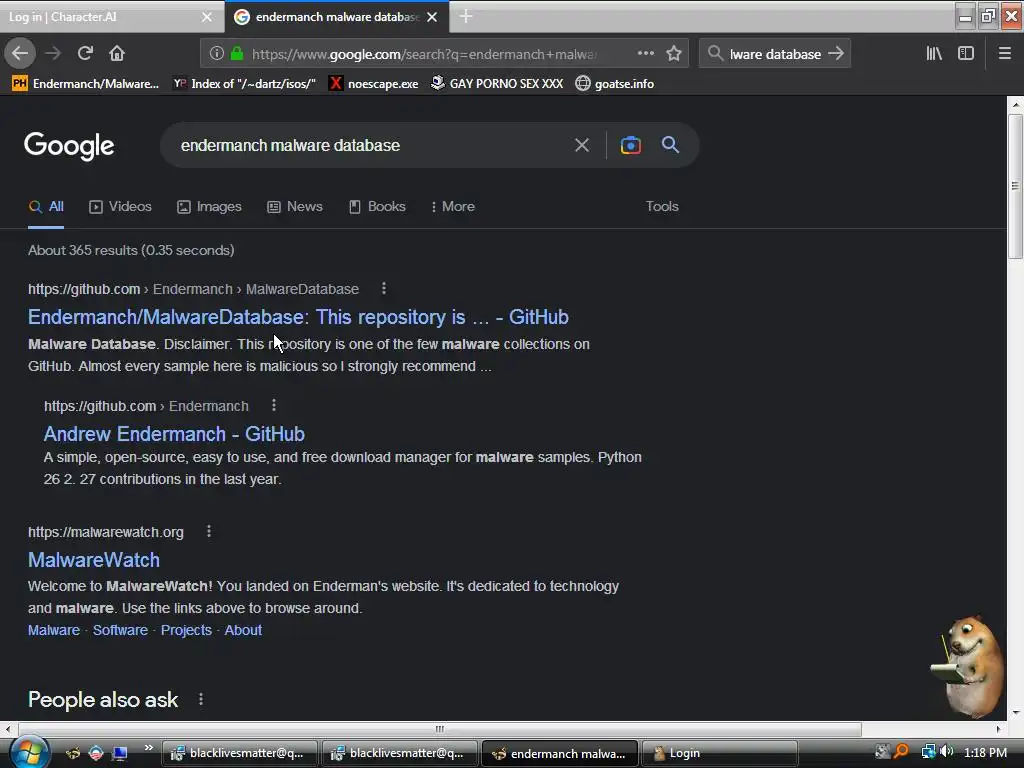Open options dots for Andrew Endermanch result

274,406
